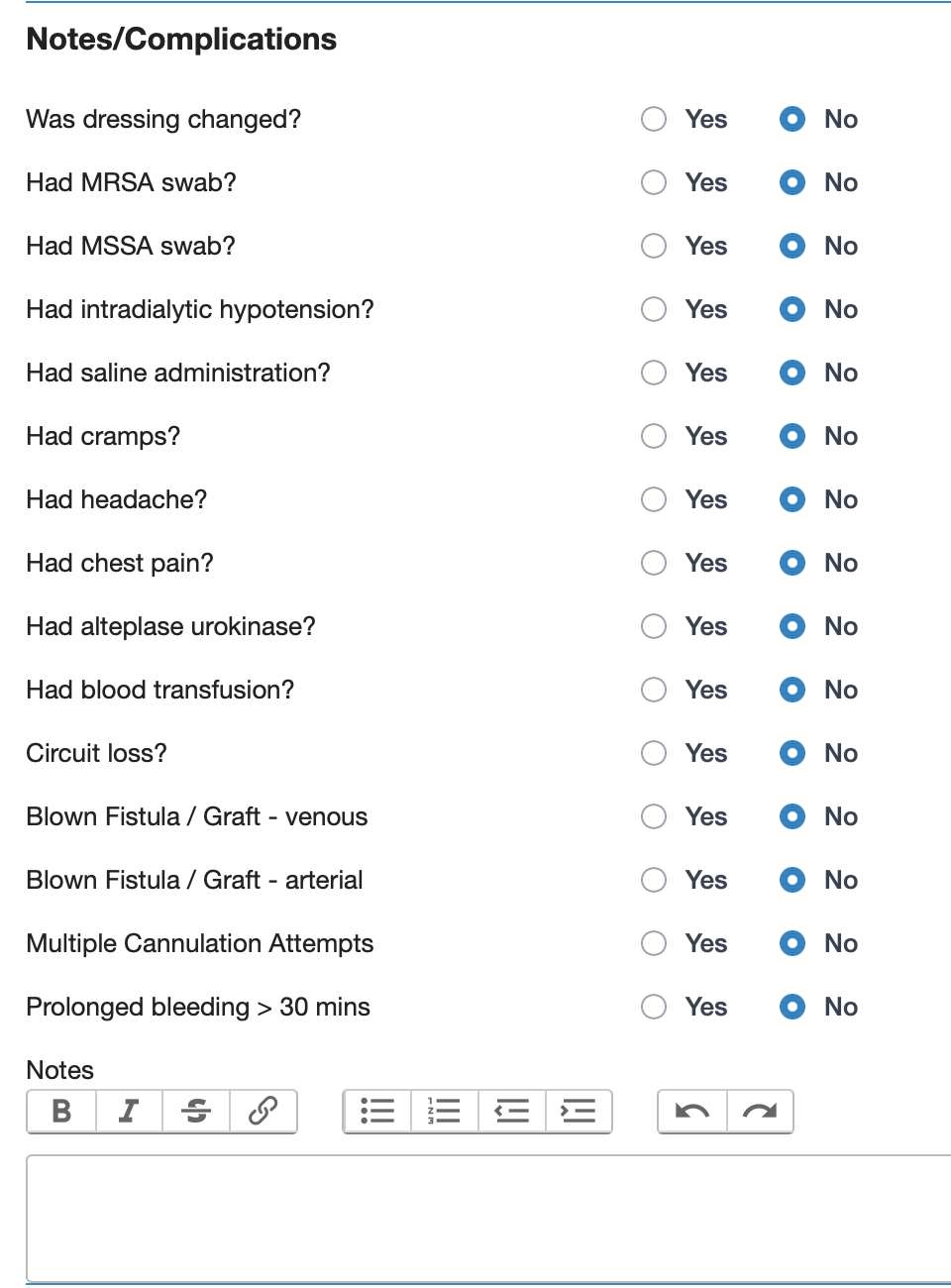Undo the last Notes edit
Viewport: 951px width, 1288px height.
coord(691,1112)
